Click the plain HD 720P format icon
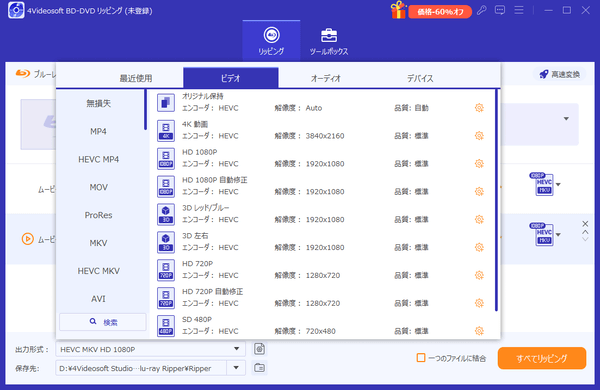600x390 pixels. point(166,270)
